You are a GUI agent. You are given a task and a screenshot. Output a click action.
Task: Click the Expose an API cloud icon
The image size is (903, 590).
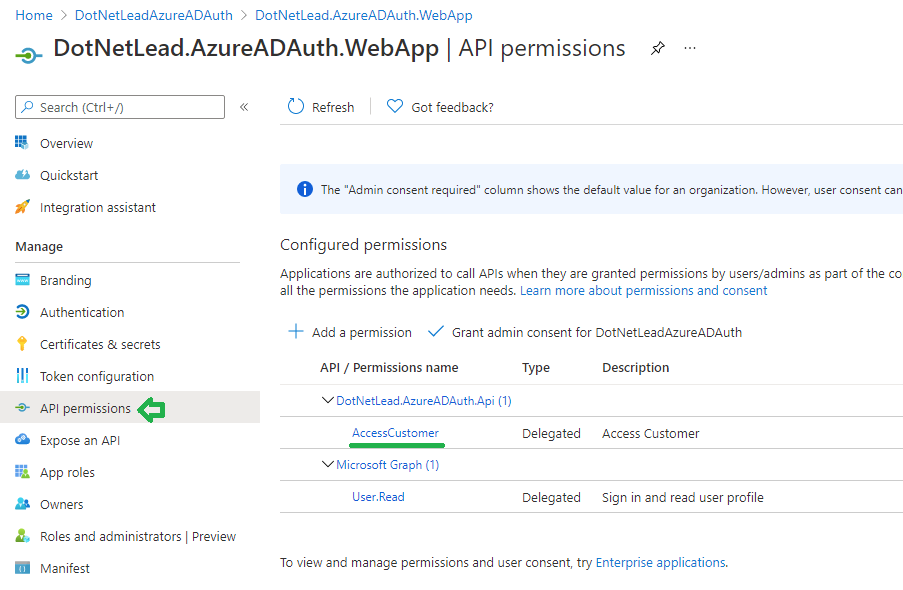coord(22,440)
